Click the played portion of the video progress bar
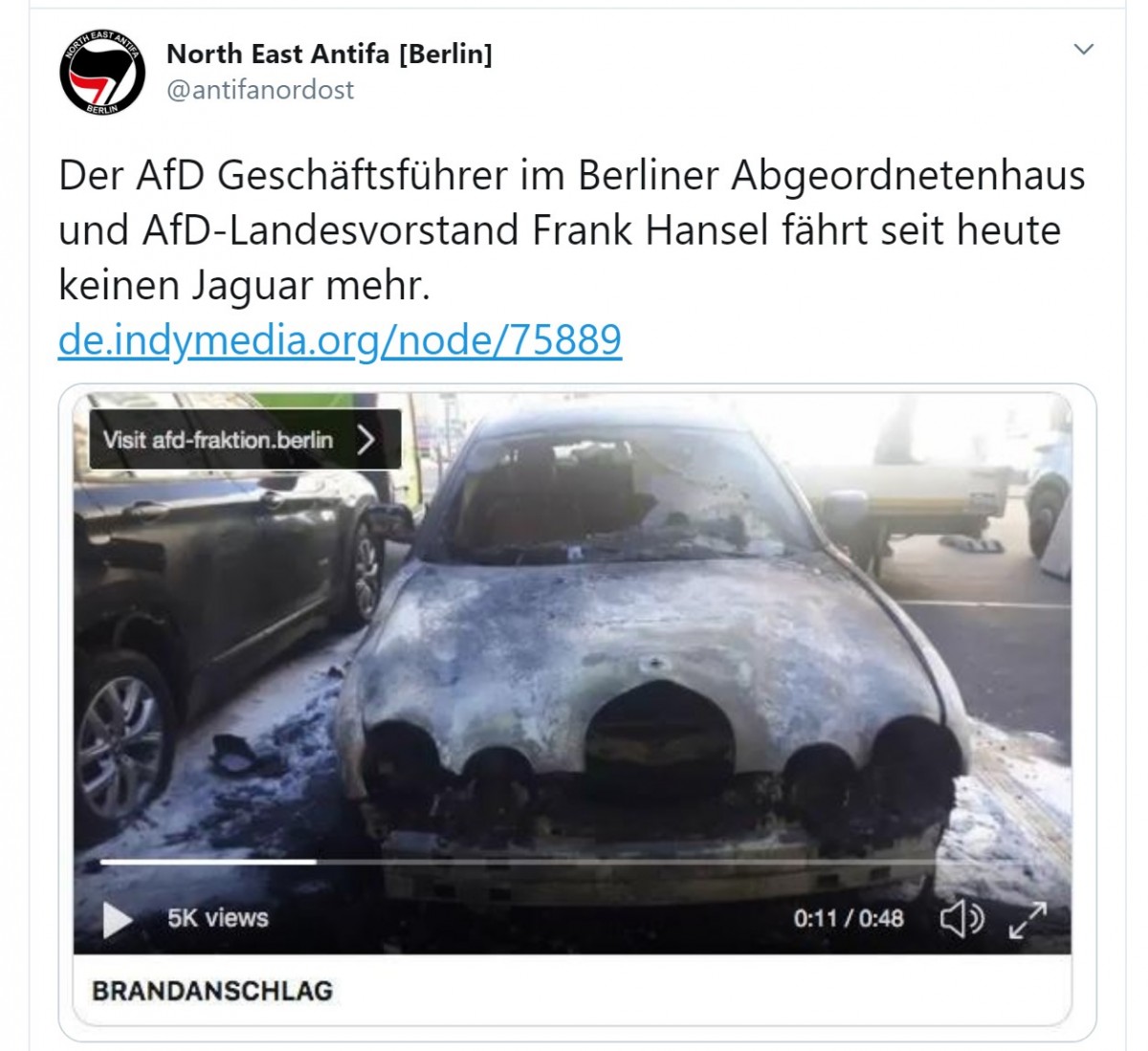Image resolution: width=1148 pixels, height=1051 pixels. pyautogui.click(x=208, y=862)
